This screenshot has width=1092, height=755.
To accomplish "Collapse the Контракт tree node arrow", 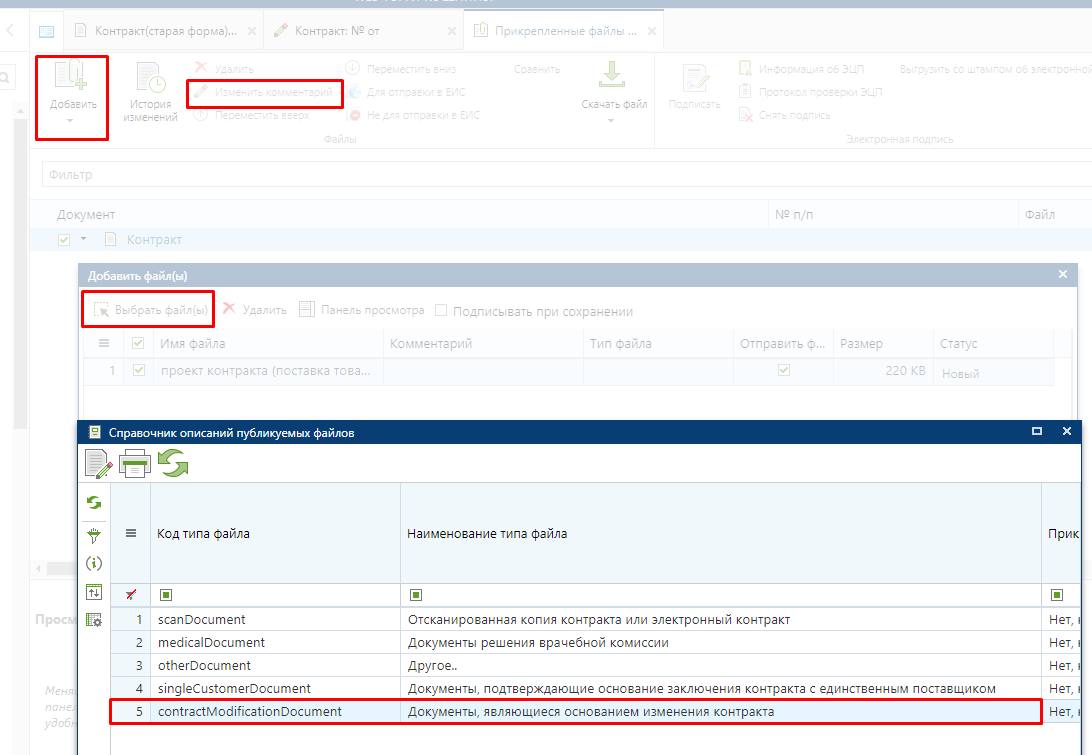I will (x=84, y=240).
